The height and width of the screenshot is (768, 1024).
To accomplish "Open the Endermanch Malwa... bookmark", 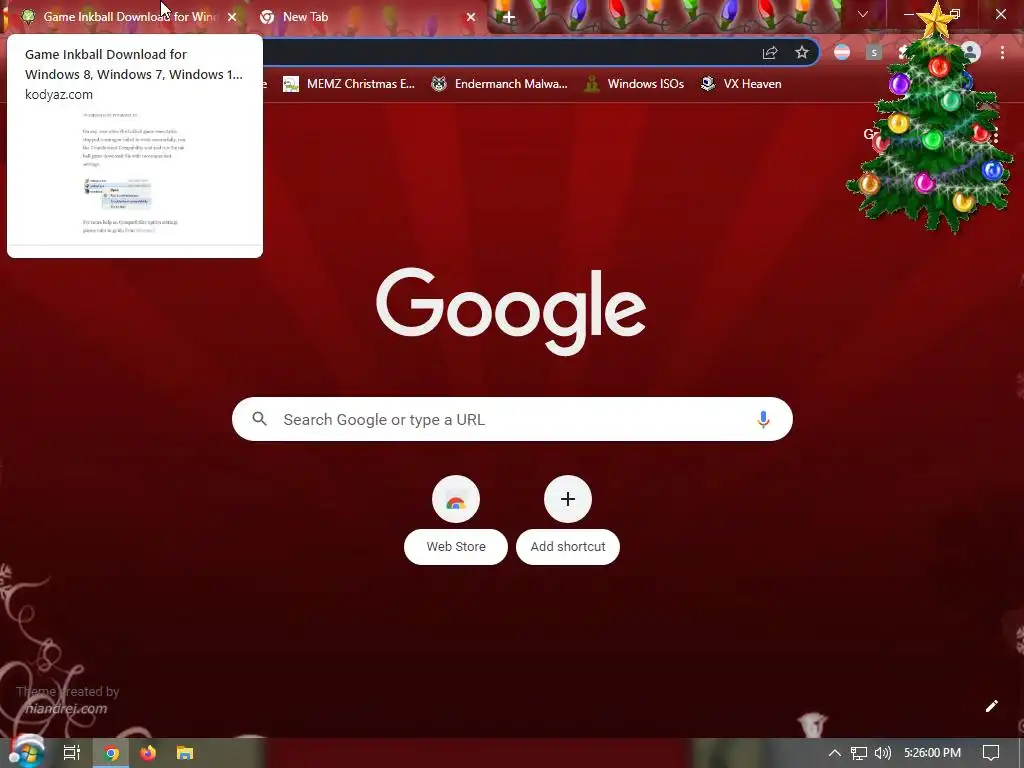I will point(500,84).
